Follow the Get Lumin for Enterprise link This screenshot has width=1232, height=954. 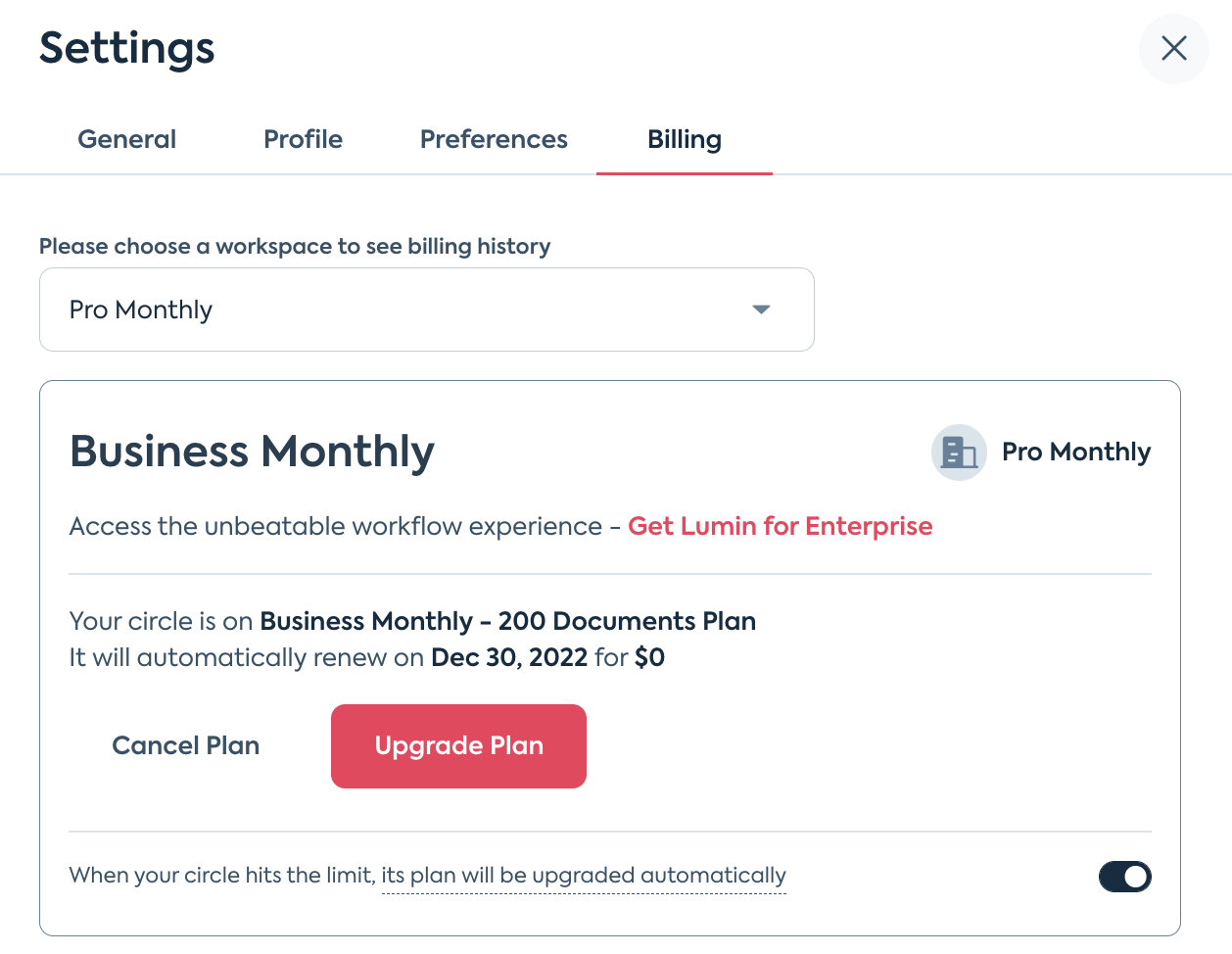781,526
